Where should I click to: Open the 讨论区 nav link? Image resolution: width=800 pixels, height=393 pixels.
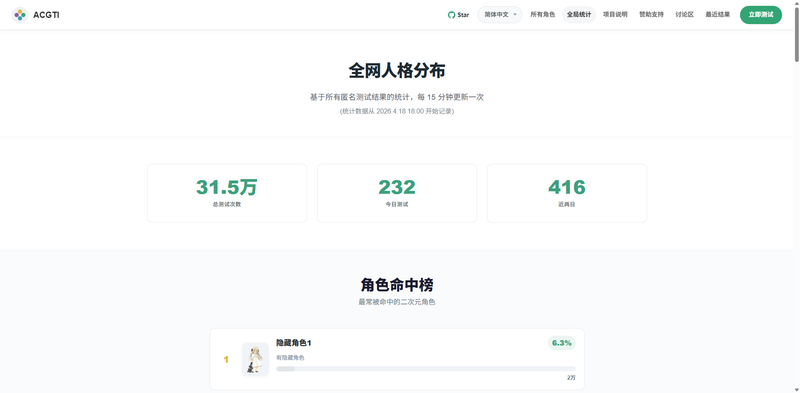tap(685, 15)
